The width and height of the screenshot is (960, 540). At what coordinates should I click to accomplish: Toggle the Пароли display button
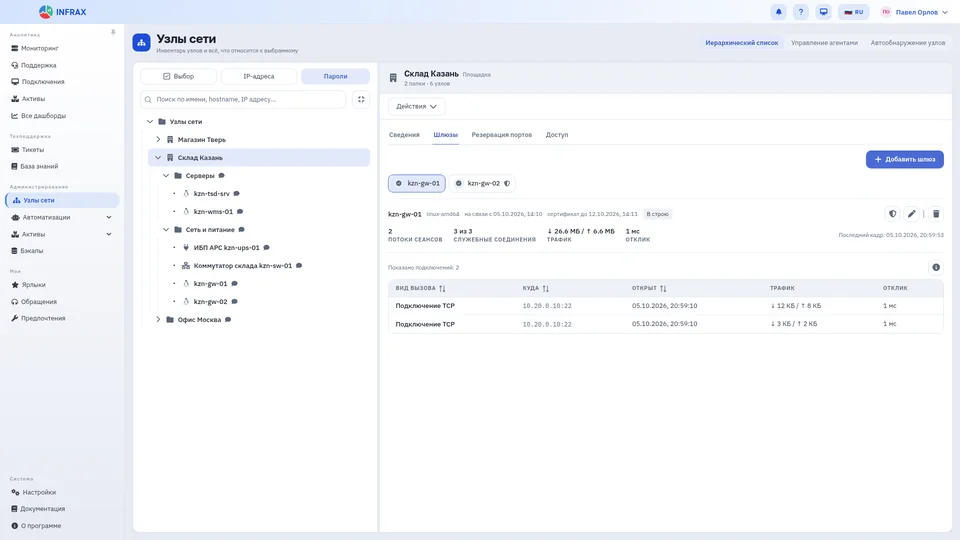[336, 77]
